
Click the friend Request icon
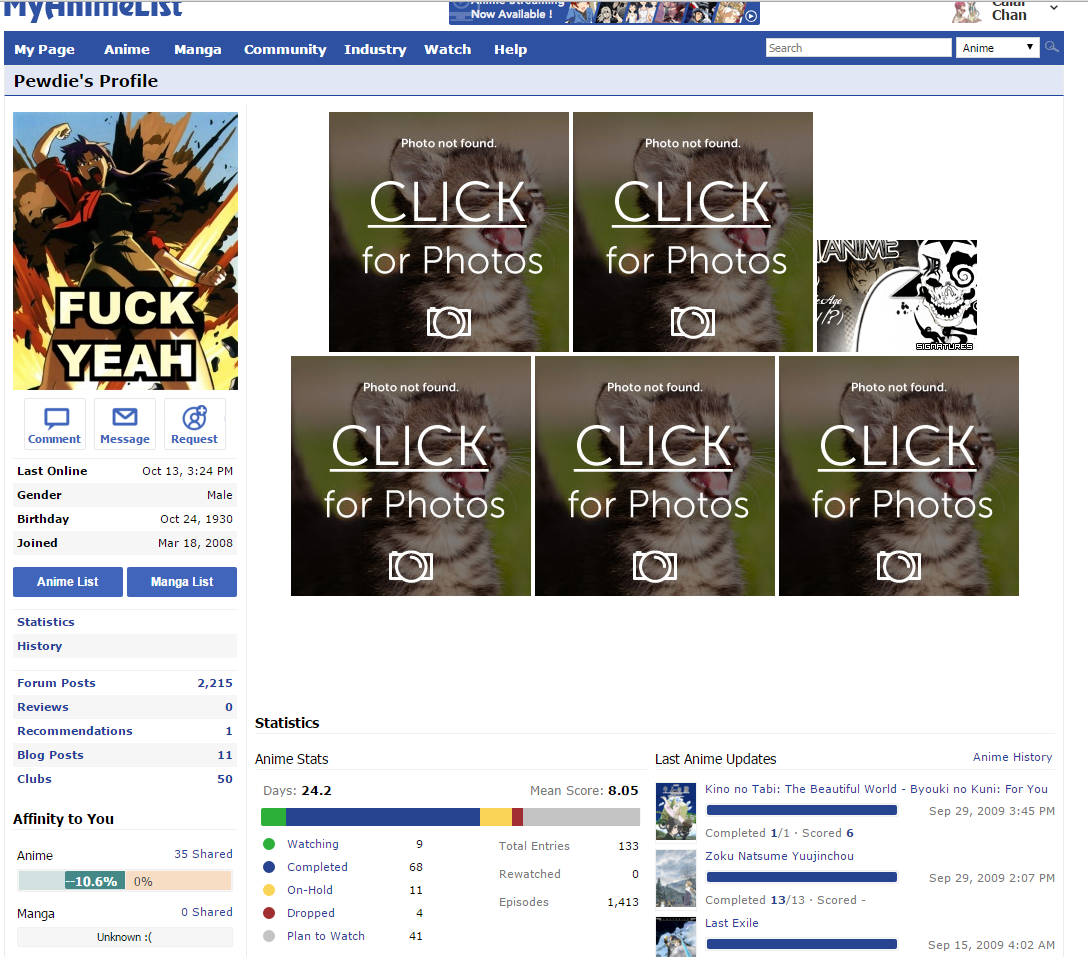pyautogui.click(x=194, y=417)
